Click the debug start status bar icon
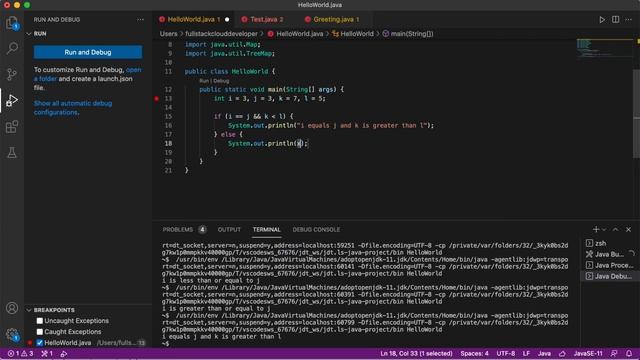640x360 pixels. tap(64, 353)
